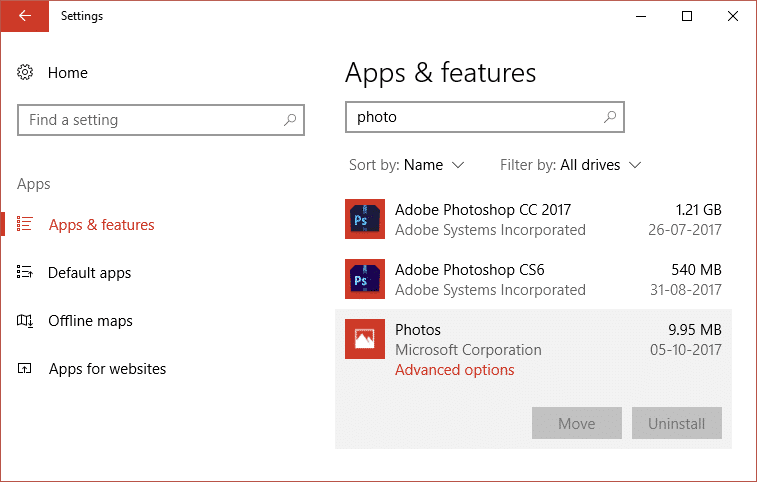Click the Apps & features page heading
The width and height of the screenshot is (757, 482).
tap(440, 73)
